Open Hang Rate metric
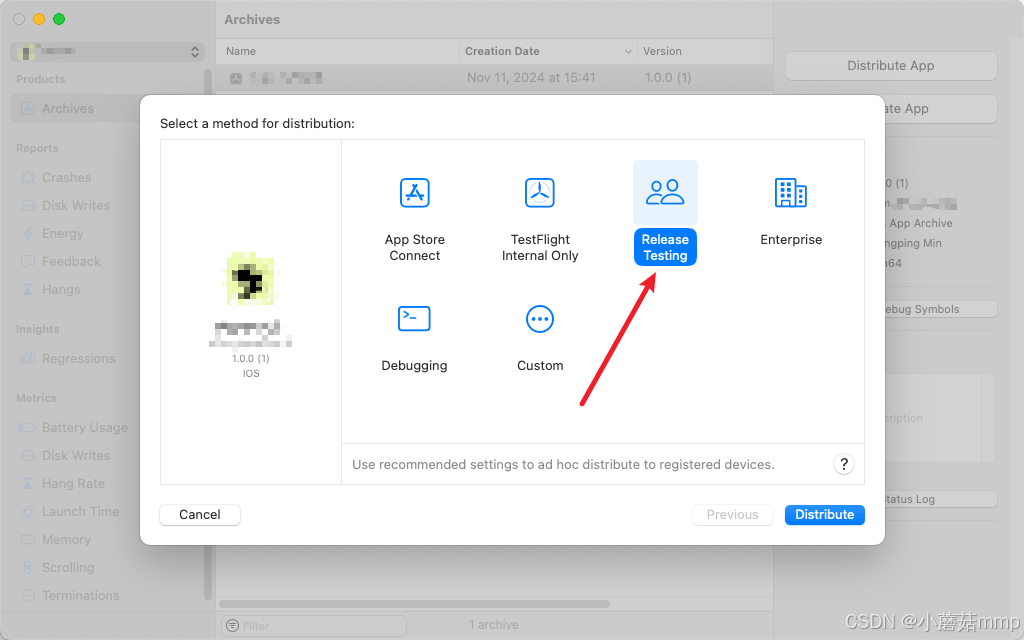The width and height of the screenshot is (1024, 640). [x=73, y=484]
